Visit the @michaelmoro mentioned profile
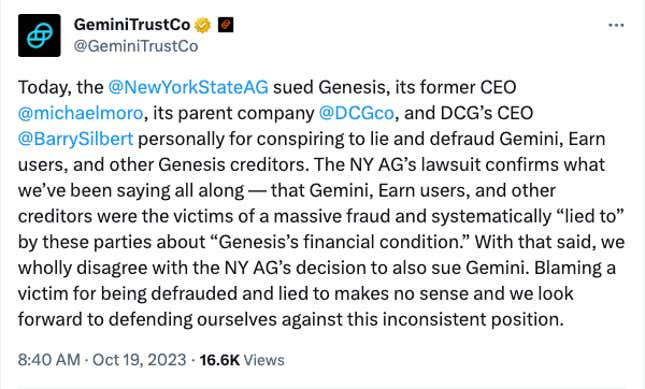 point(80,113)
